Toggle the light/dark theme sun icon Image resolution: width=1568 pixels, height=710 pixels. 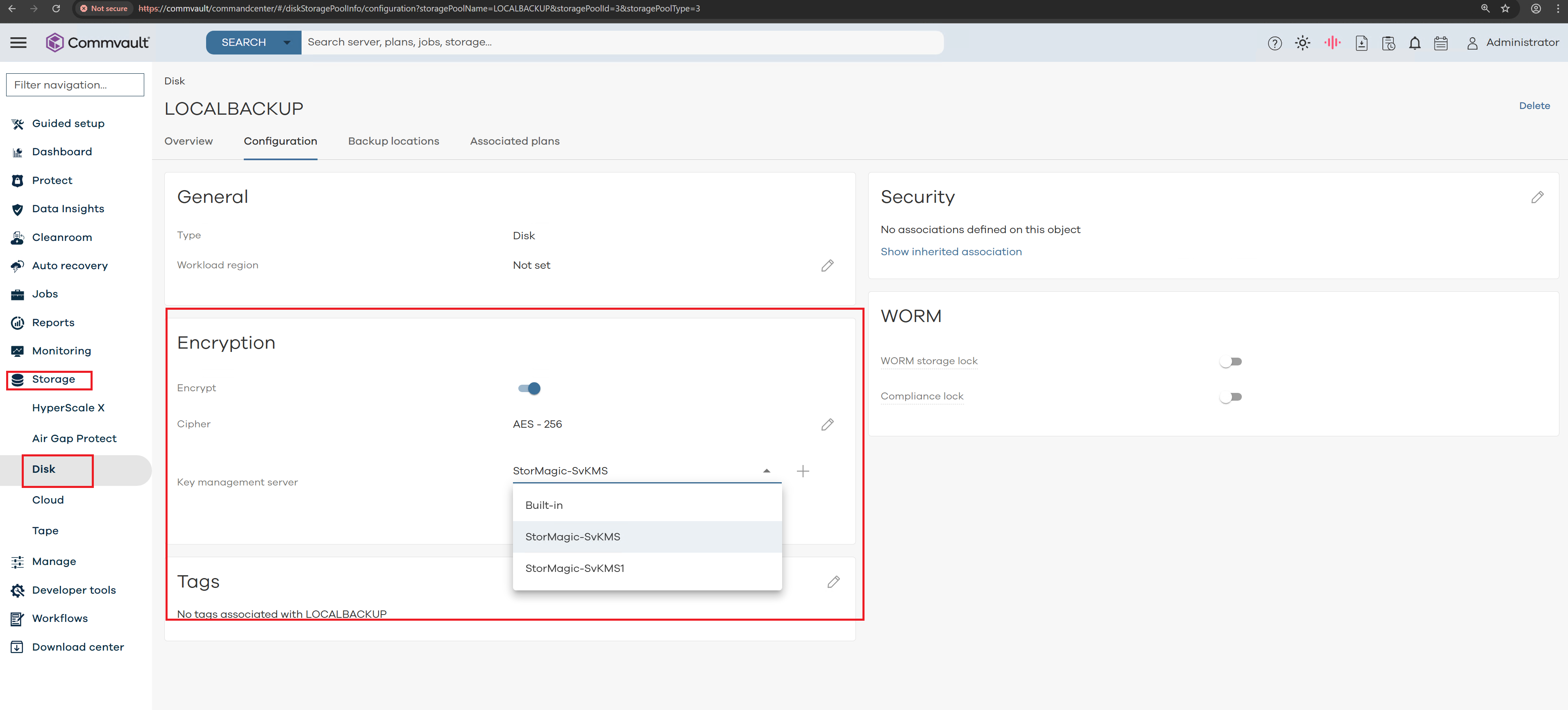1303,43
